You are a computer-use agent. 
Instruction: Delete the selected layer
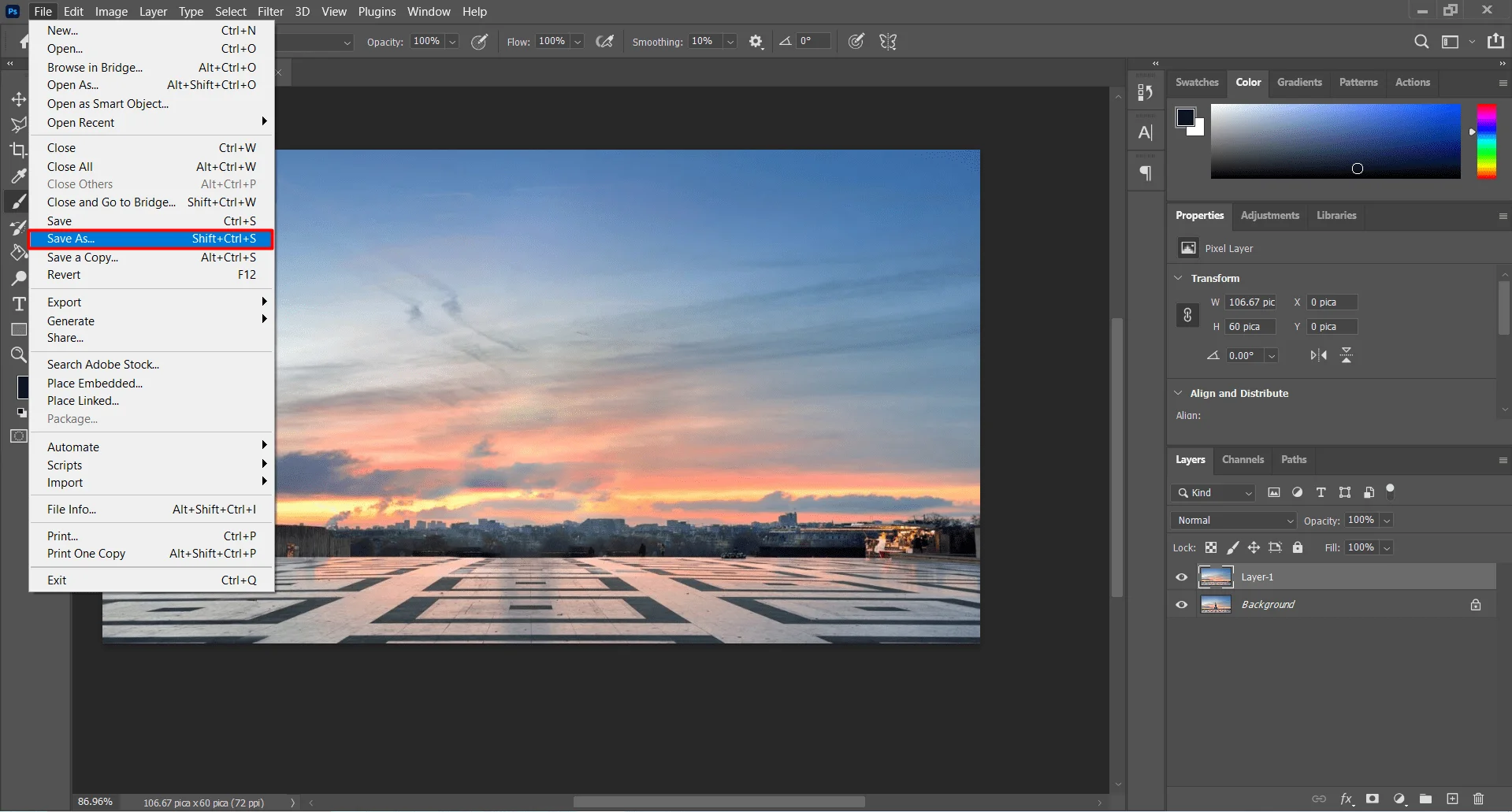(1478, 799)
